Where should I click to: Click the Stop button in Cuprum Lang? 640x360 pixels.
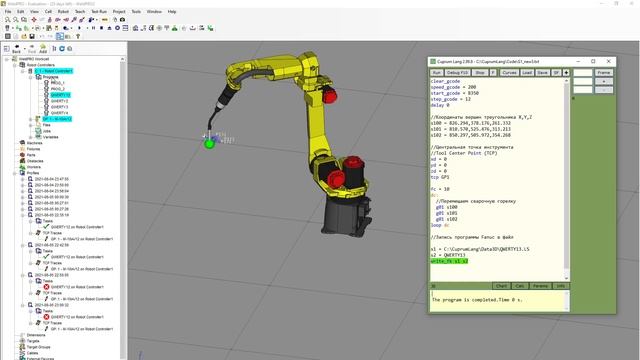click(480, 73)
